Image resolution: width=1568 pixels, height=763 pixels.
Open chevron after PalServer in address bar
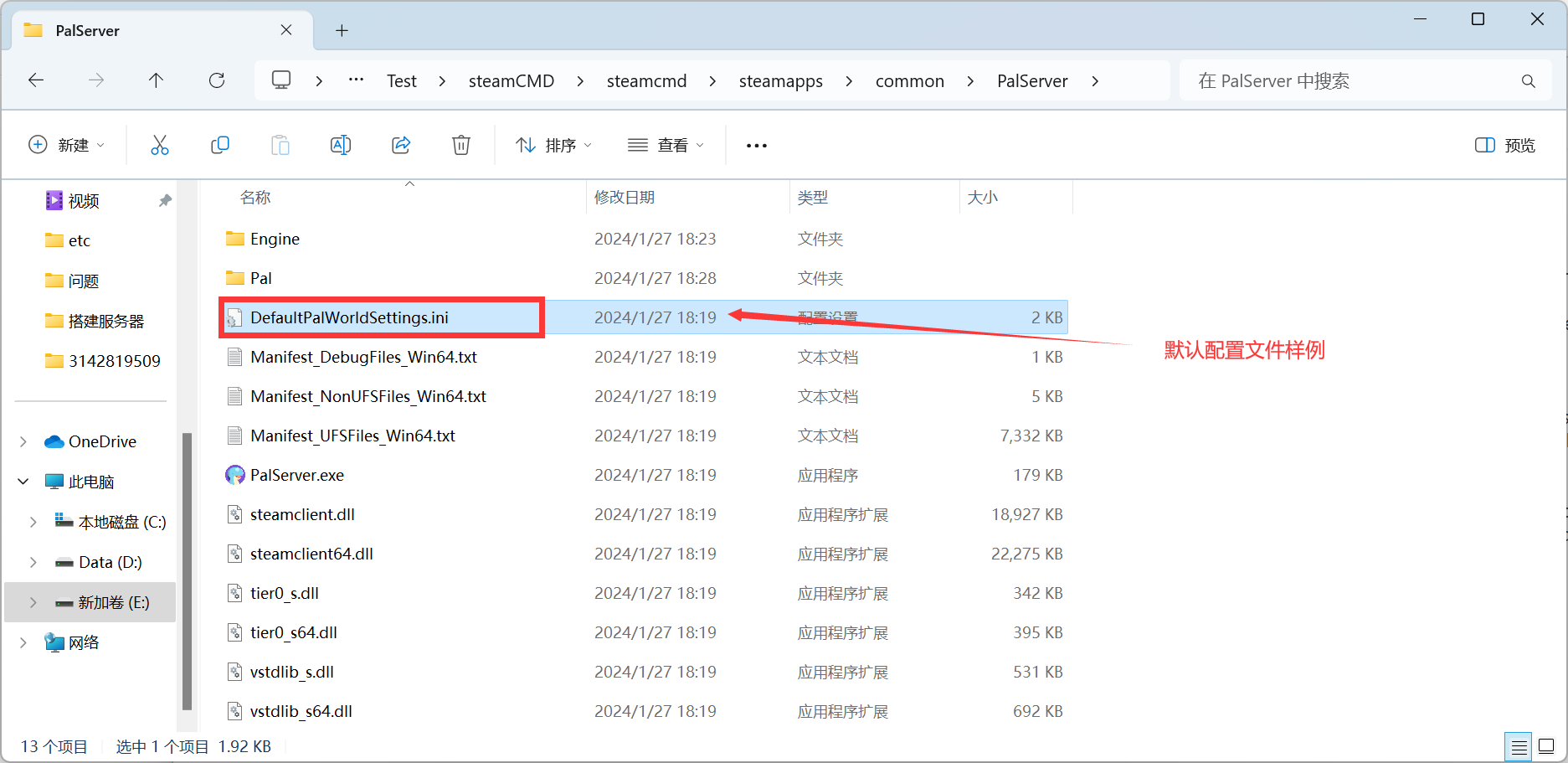[x=1095, y=81]
